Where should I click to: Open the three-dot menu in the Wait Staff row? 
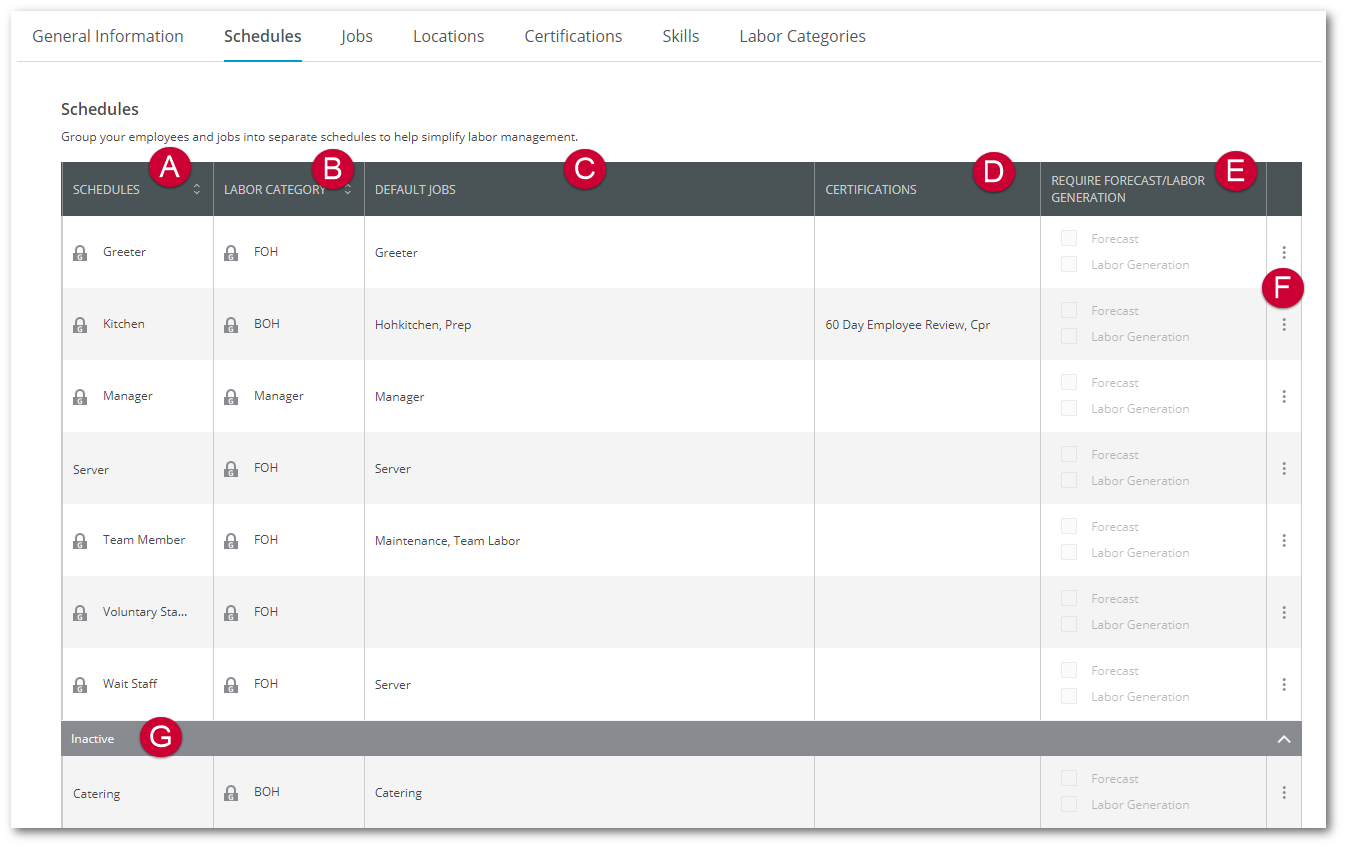[x=1284, y=684]
